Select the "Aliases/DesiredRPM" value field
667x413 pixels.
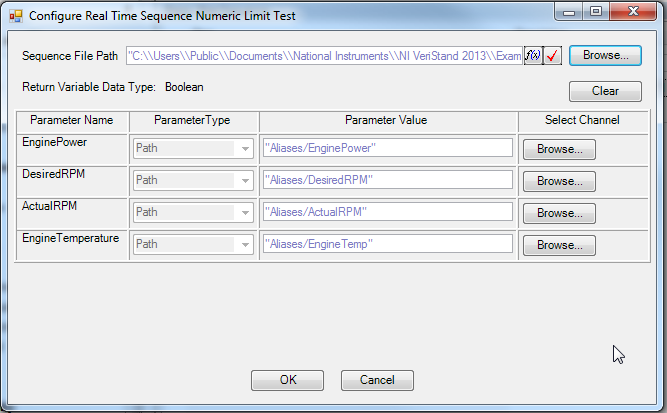pyautogui.click(x=387, y=181)
